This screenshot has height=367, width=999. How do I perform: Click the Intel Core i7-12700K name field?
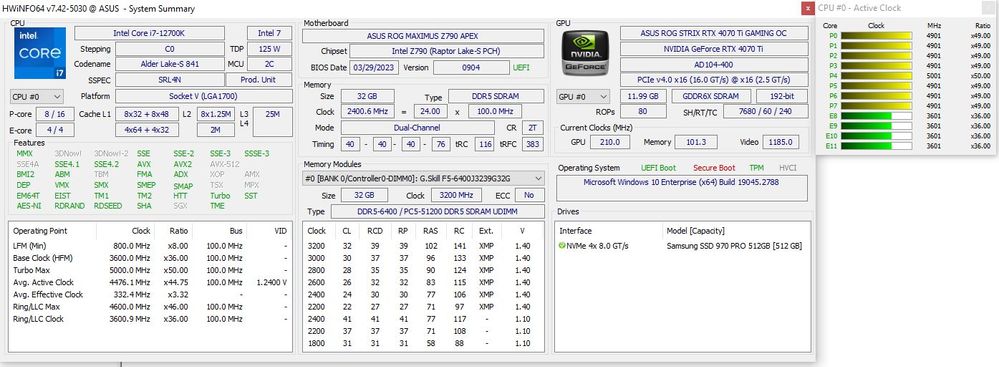(149, 33)
